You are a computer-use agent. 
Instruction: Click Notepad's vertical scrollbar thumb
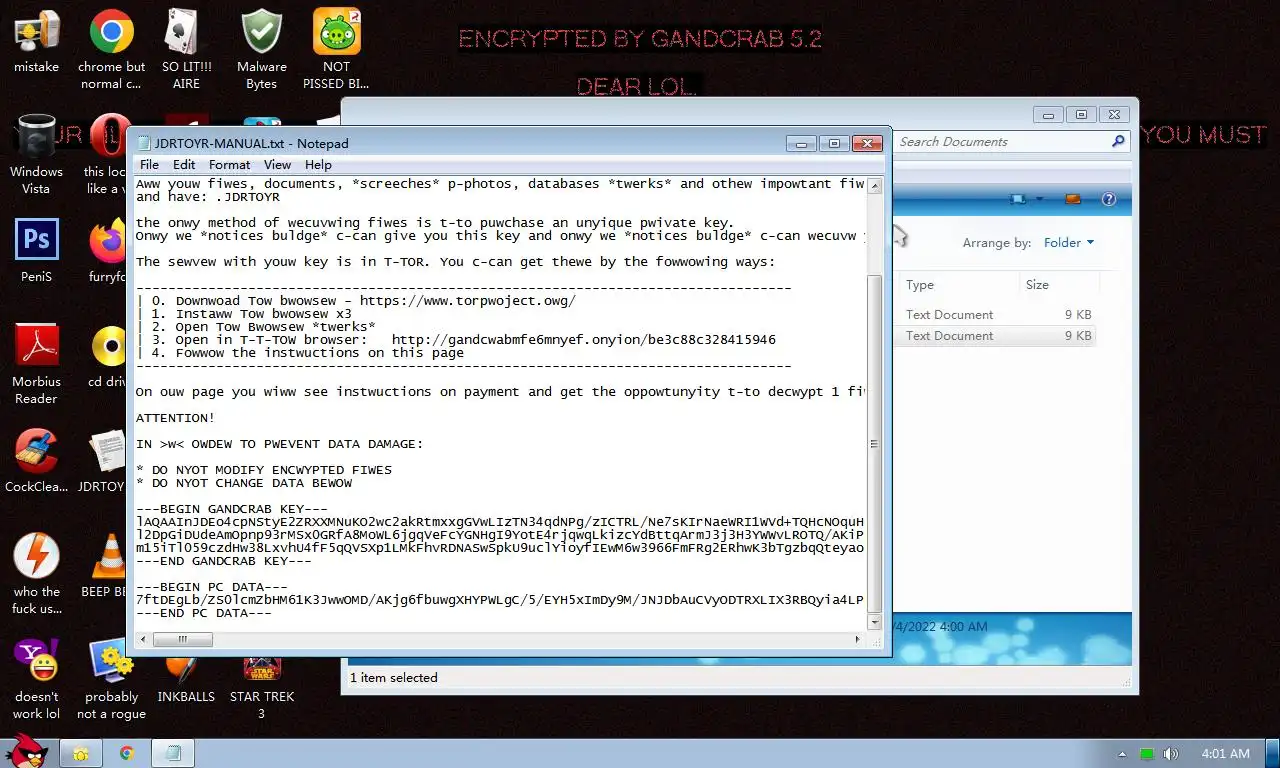click(875, 443)
